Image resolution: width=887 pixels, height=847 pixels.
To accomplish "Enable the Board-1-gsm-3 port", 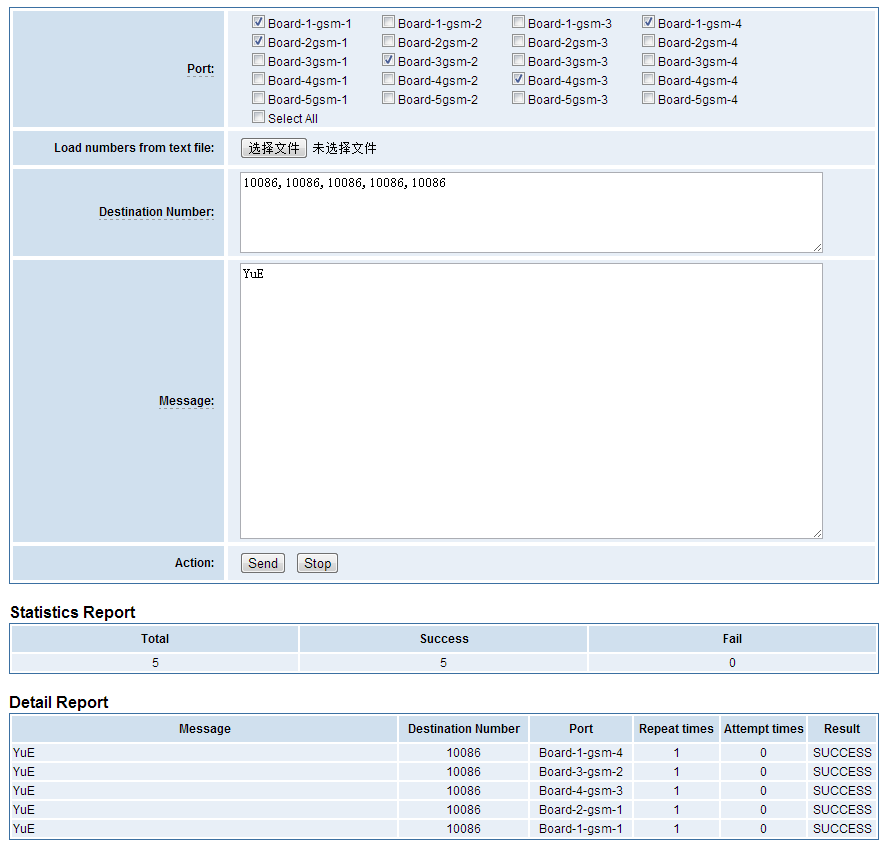I will click(519, 22).
